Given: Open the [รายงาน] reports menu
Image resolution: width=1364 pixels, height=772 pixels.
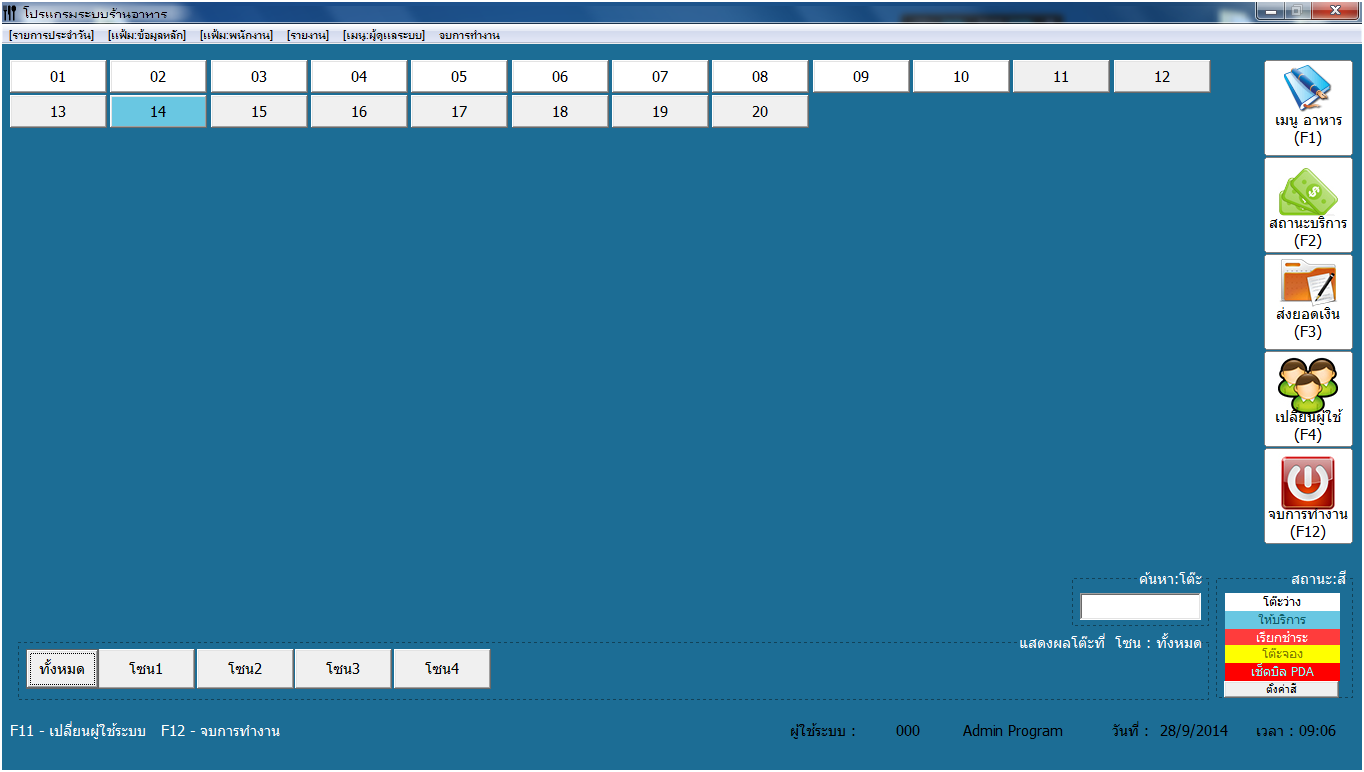Looking at the screenshot, I should [308, 35].
